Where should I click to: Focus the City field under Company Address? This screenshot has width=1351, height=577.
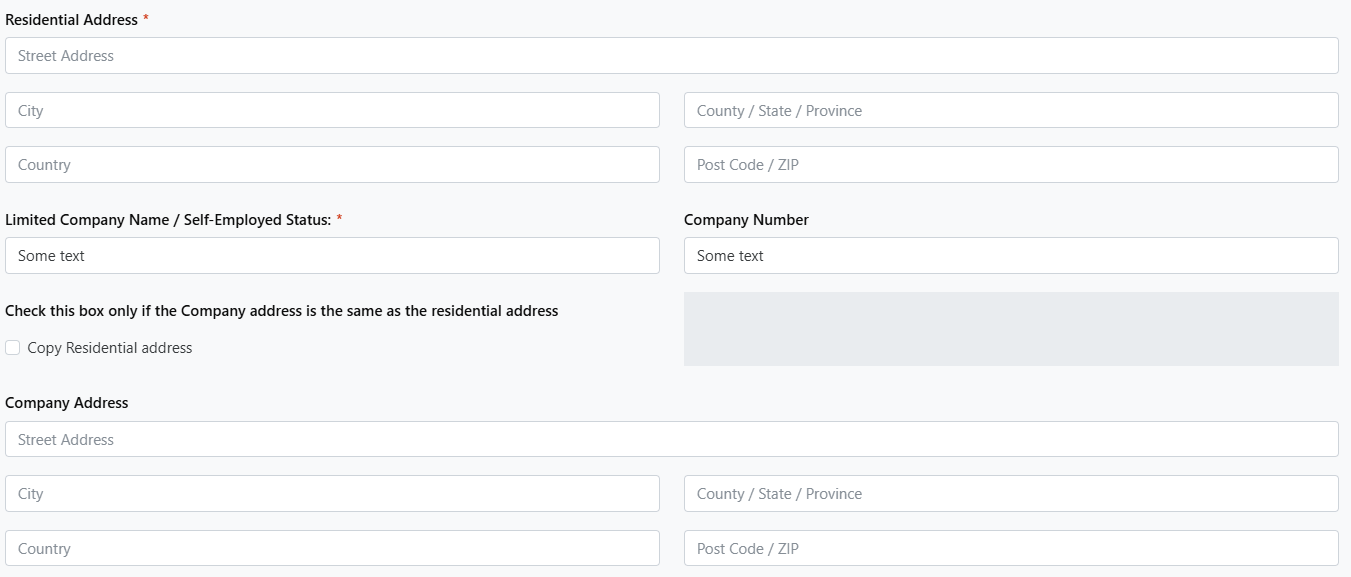(332, 494)
